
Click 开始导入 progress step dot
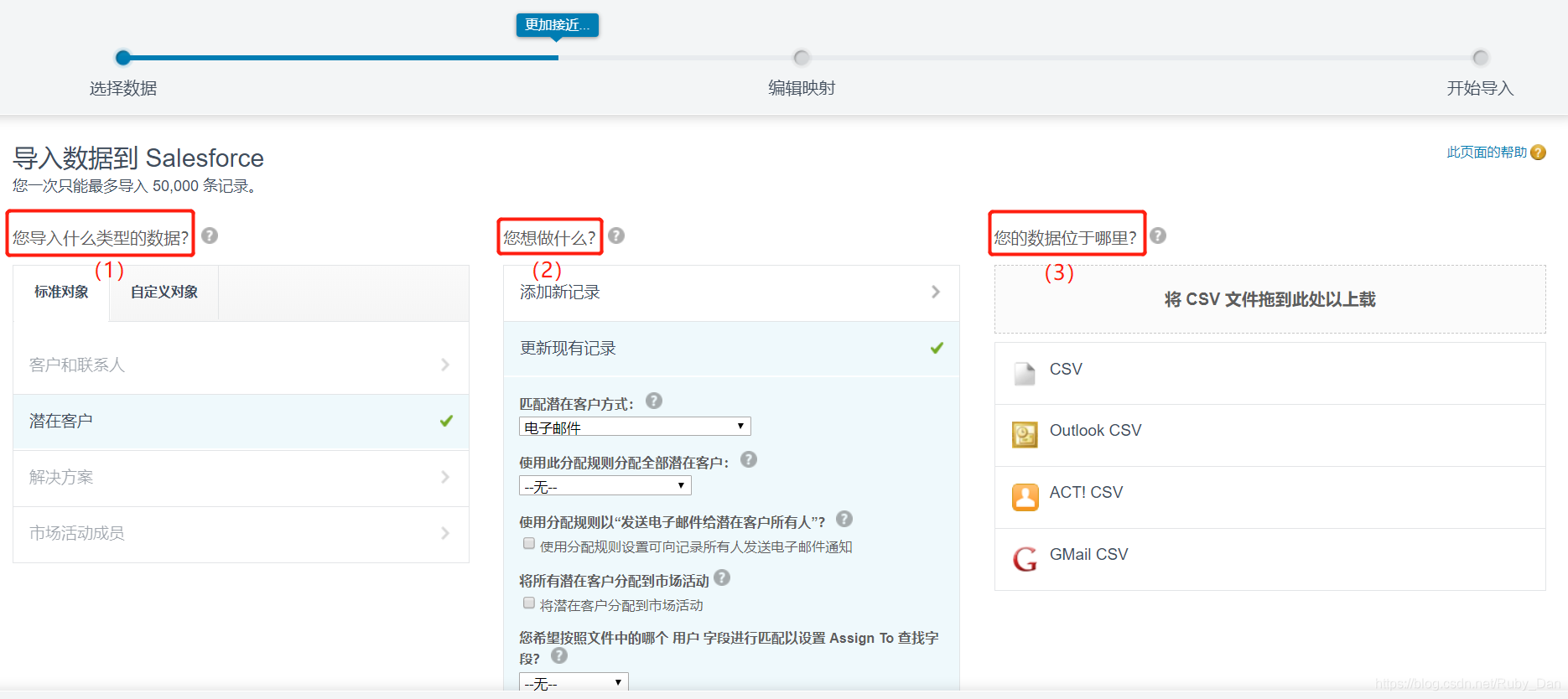(x=1481, y=58)
